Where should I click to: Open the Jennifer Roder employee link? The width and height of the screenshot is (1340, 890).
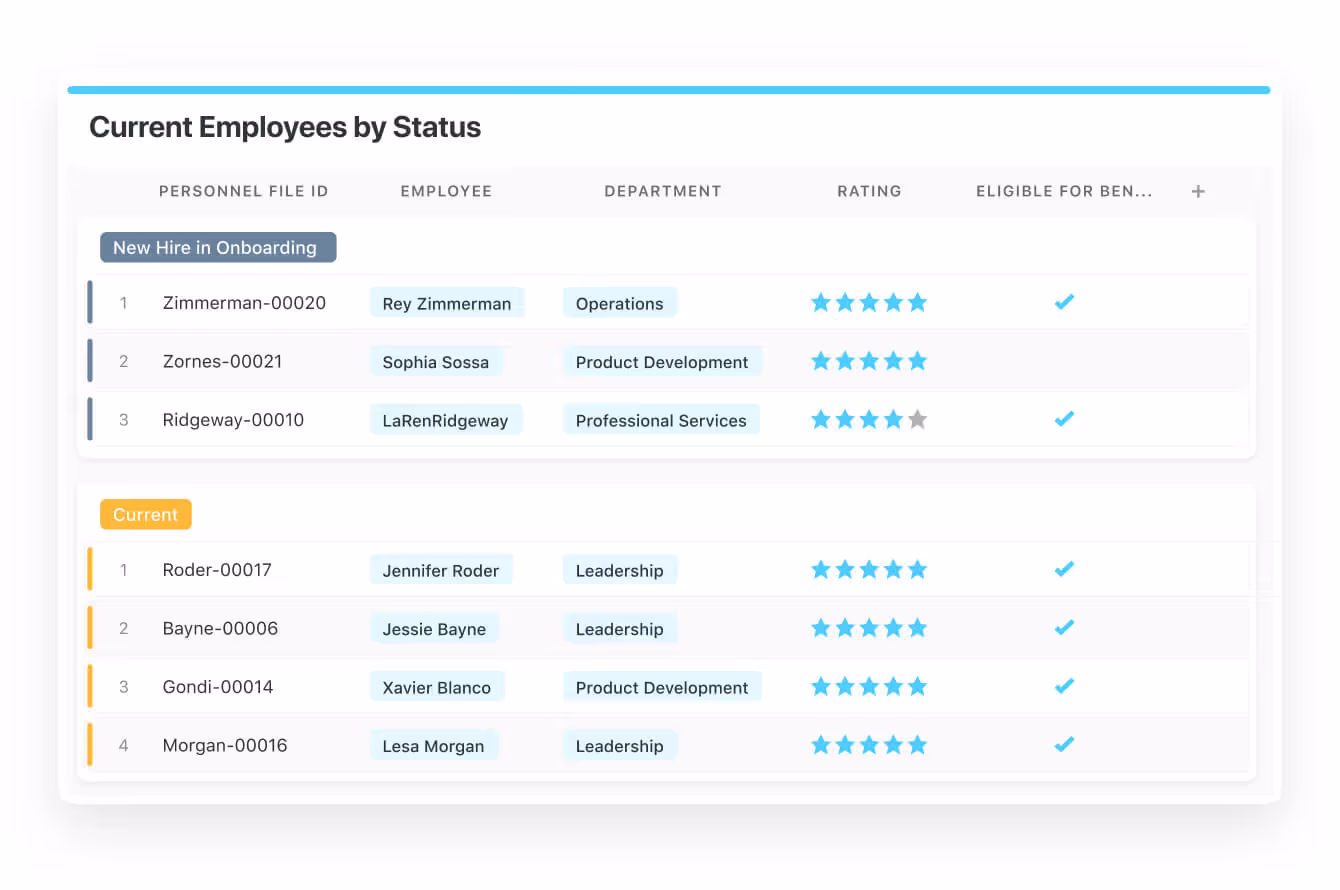[440, 571]
